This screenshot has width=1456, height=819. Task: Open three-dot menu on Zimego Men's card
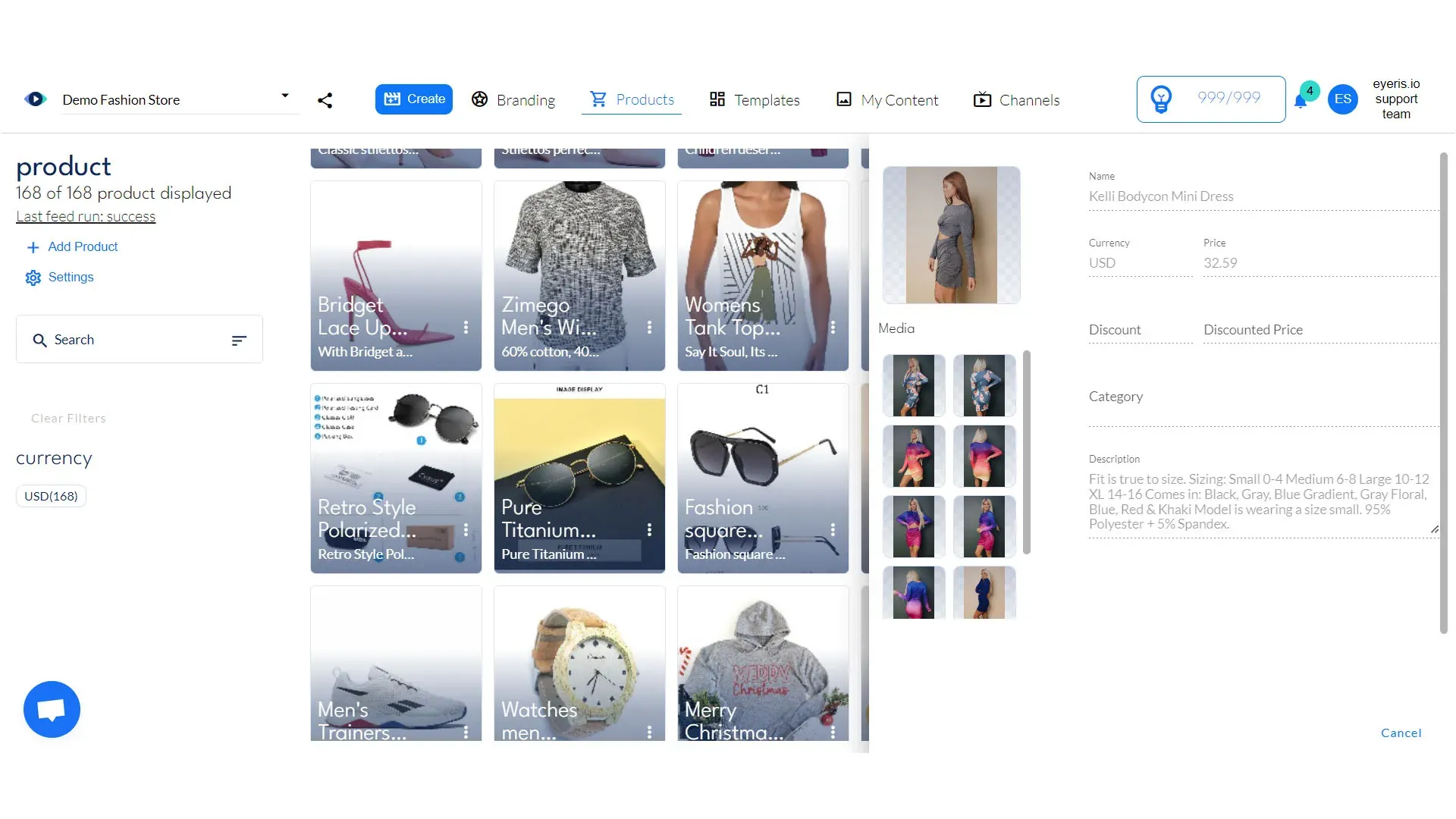coord(649,327)
